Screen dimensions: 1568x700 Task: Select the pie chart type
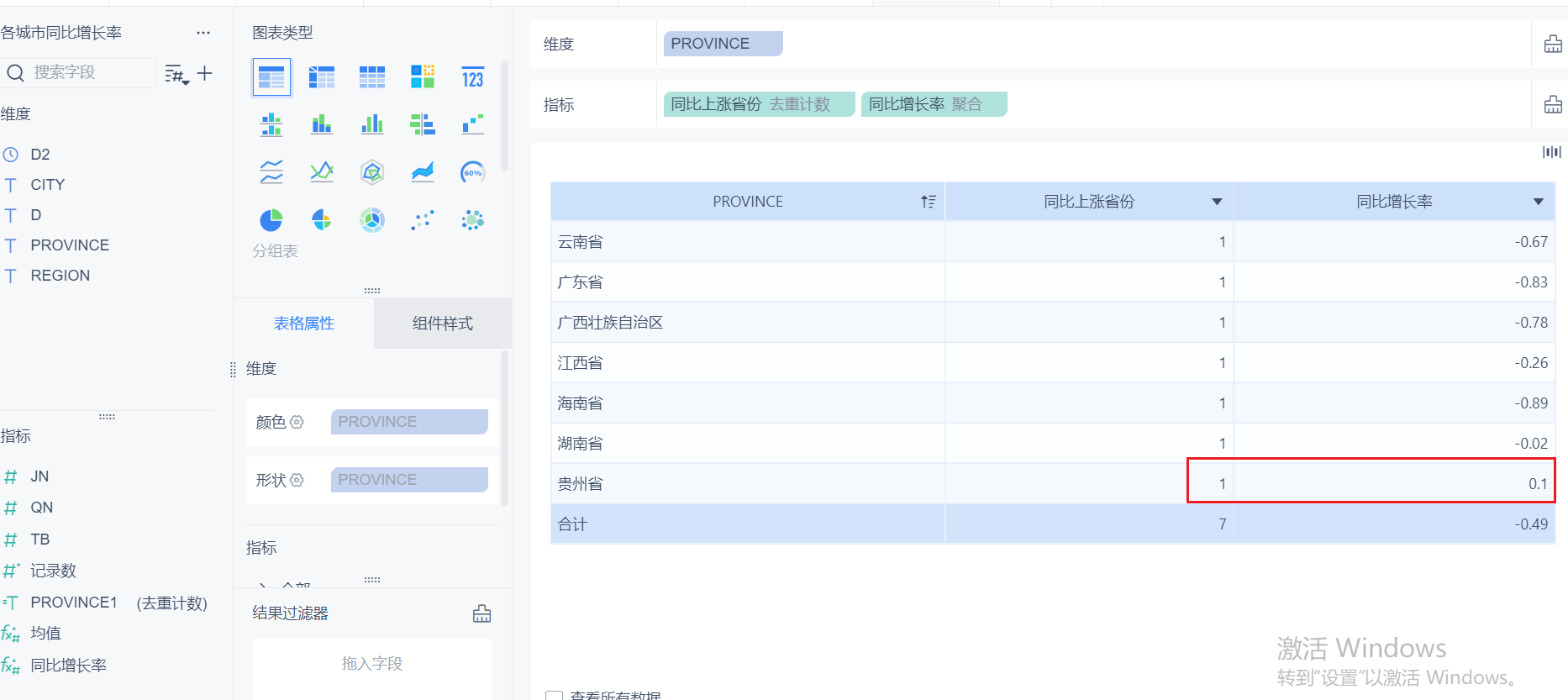[x=271, y=220]
